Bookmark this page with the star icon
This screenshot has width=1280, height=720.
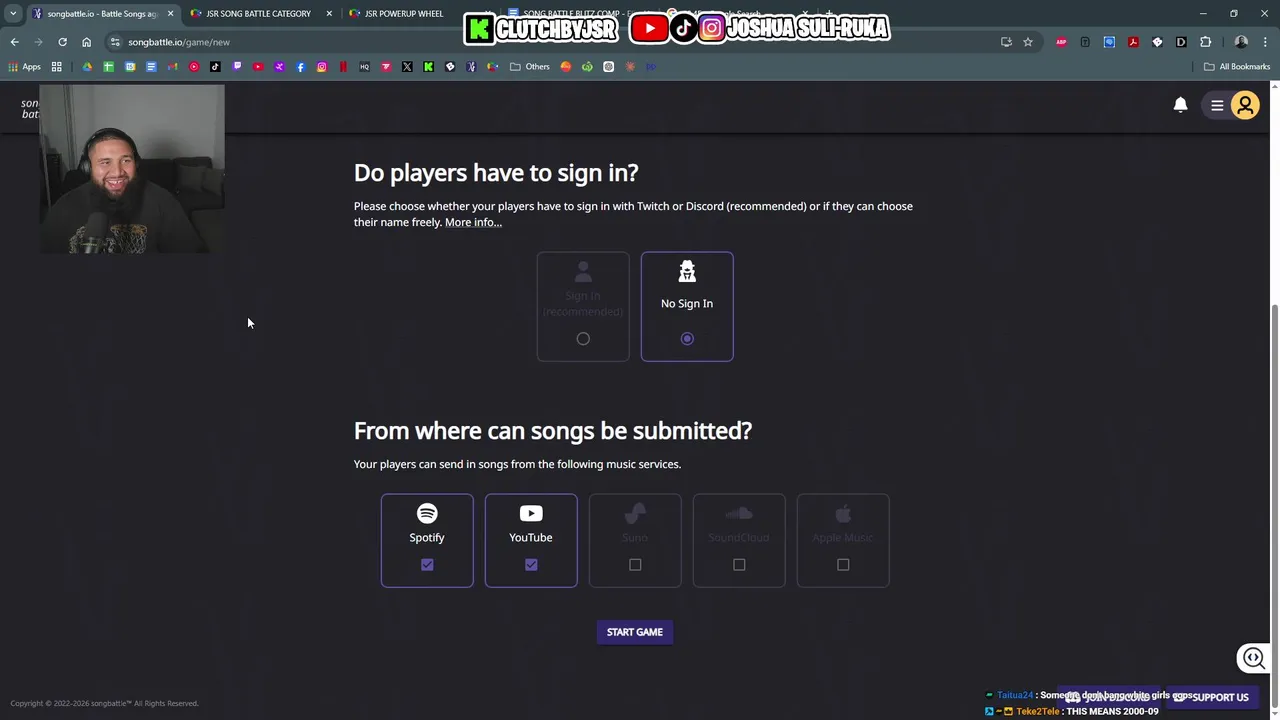[x=1027, y=42]
